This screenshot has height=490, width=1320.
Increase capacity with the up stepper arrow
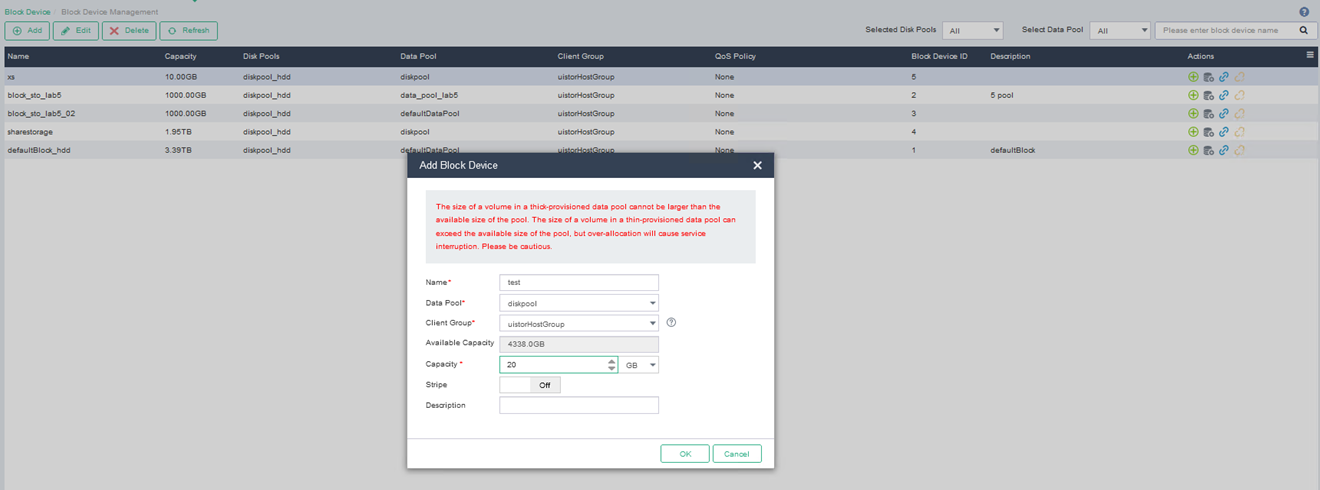(612, 361)
